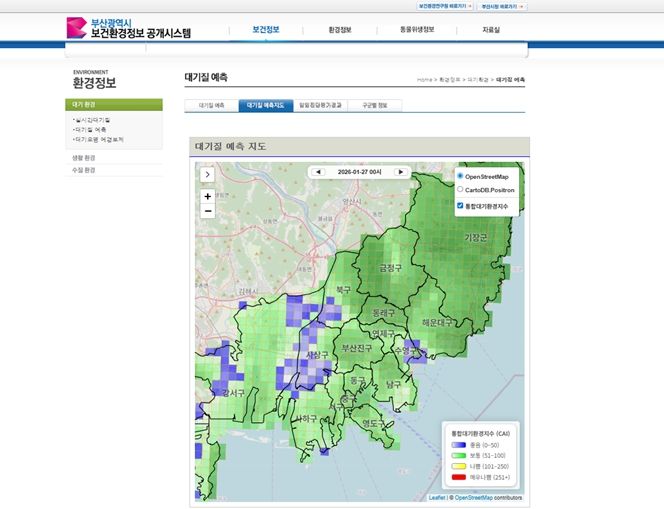Image resolution: width=664 pixels, height=509 pixels.
Task: Select the OpenStreetMap base layer radio
Action: point(460,176)
